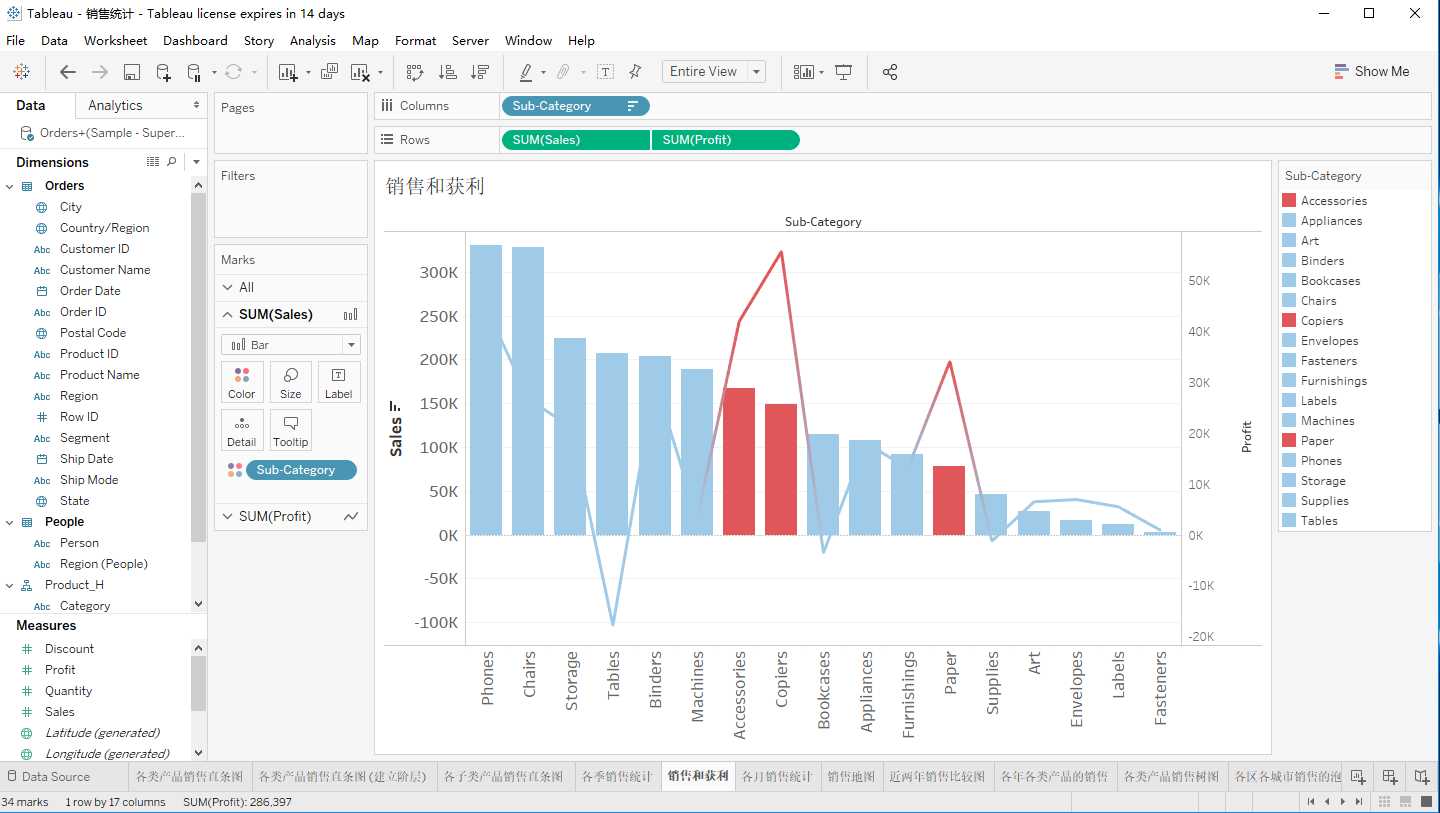The image size is (1440, 813).
Task: Click the Accessories red legend swatch
Action: (x=1289, y=201)
